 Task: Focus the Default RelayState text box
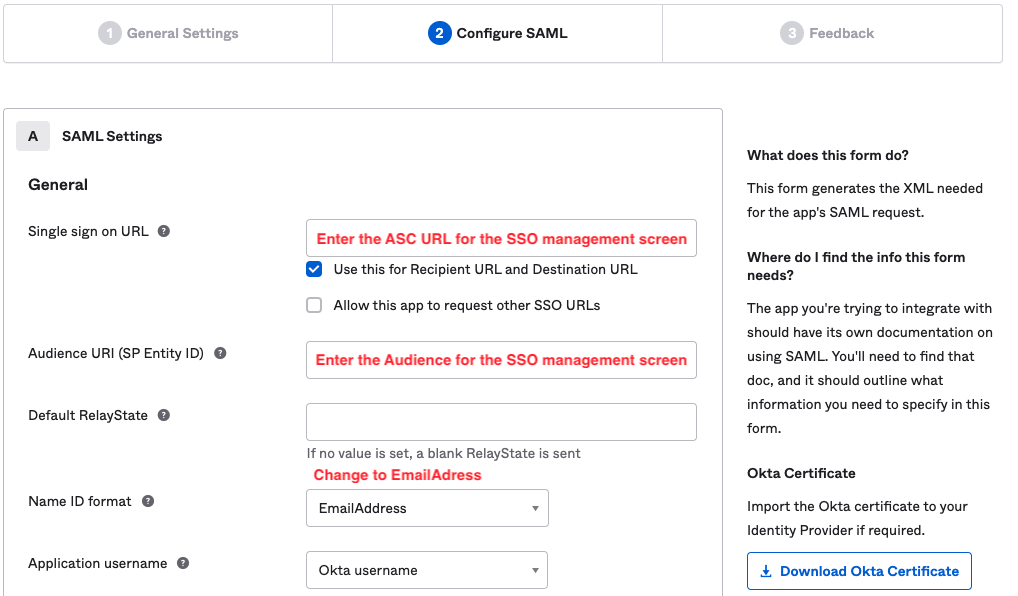pos(501,422)
